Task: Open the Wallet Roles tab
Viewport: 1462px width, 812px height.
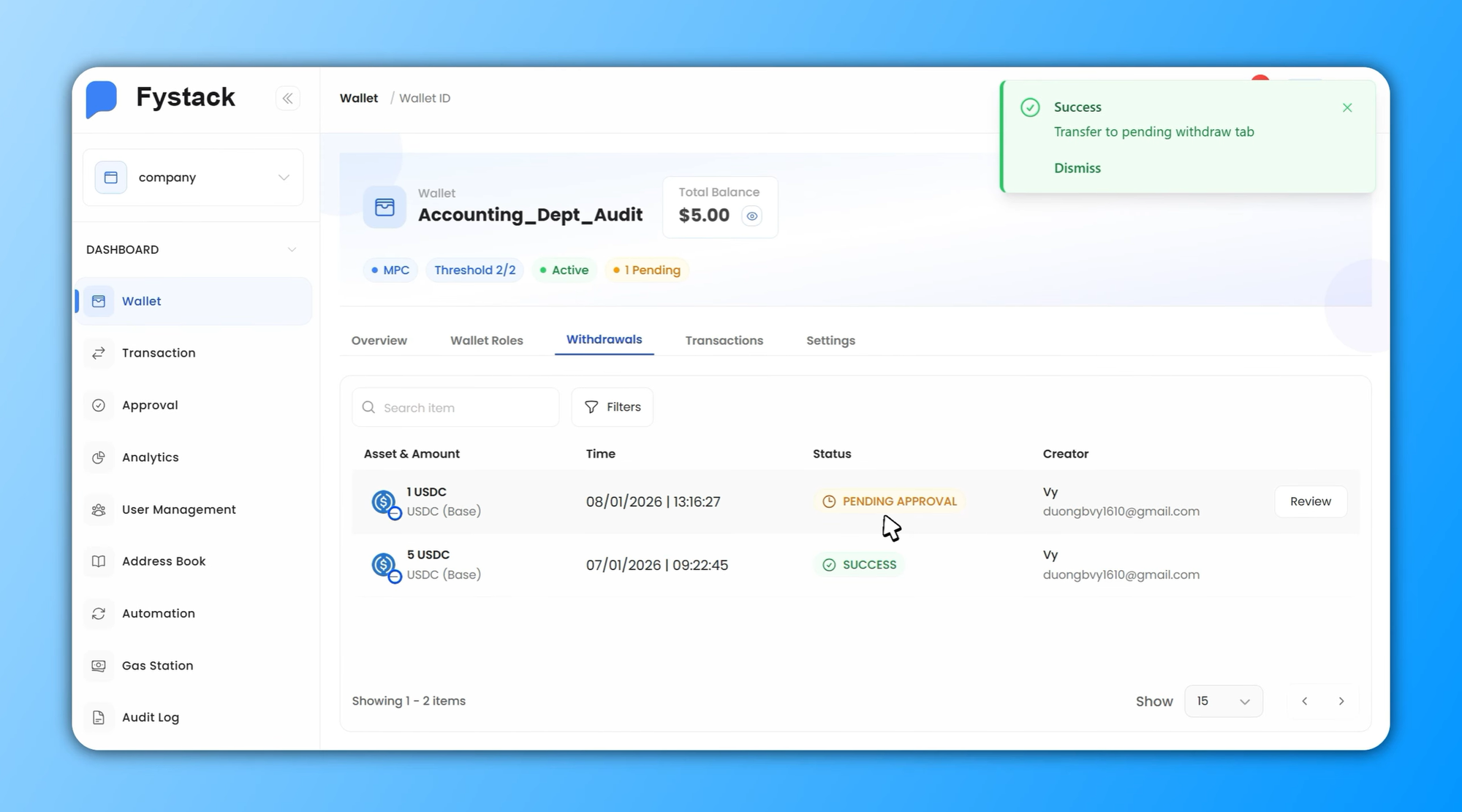Action: coord(486,340)
